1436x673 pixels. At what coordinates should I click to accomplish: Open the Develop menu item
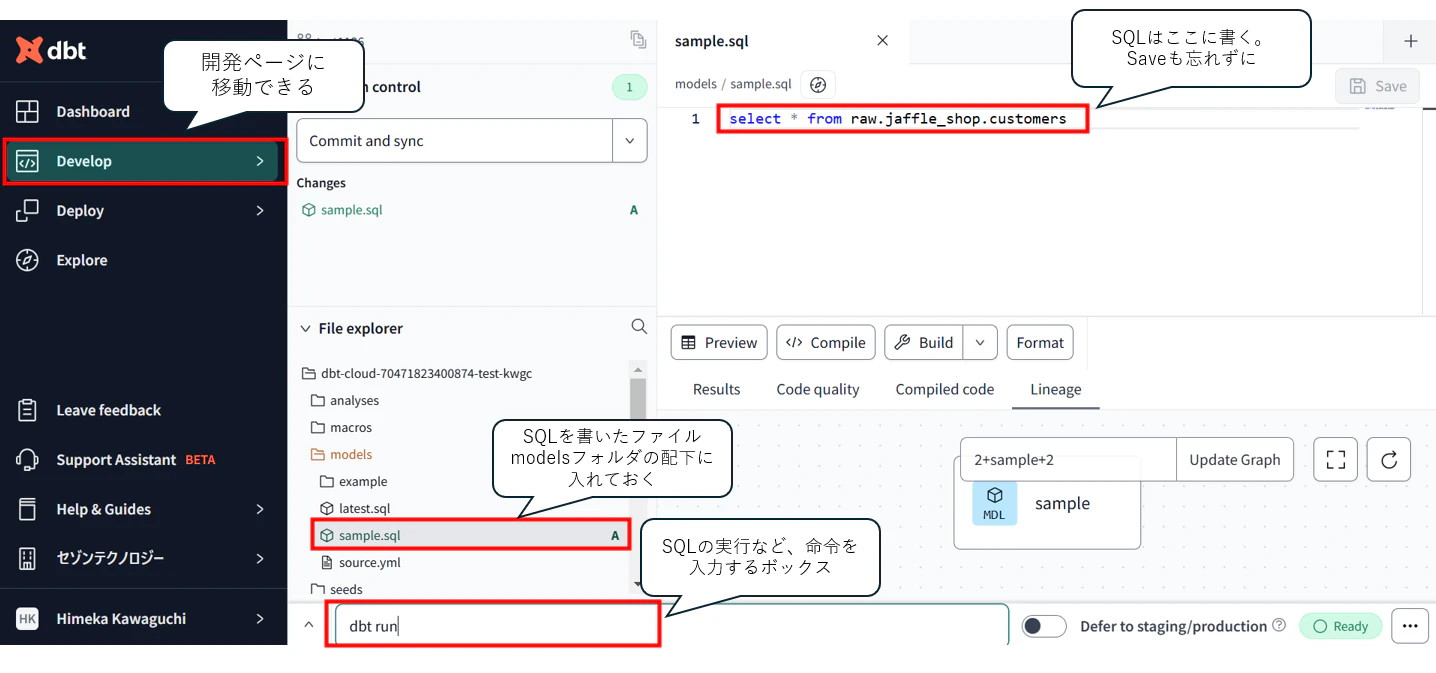142,161
